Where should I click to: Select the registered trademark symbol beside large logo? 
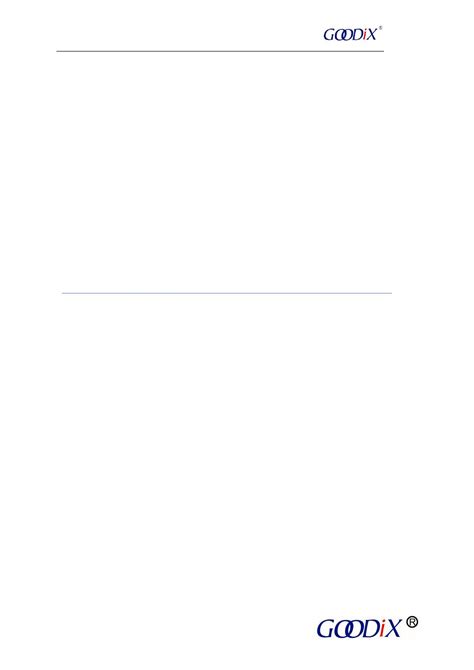click(x=412, y=622)
